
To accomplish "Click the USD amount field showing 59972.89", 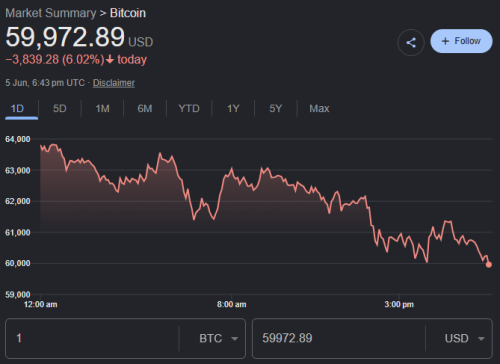I will pyautogui.click(x=339, y=338).
